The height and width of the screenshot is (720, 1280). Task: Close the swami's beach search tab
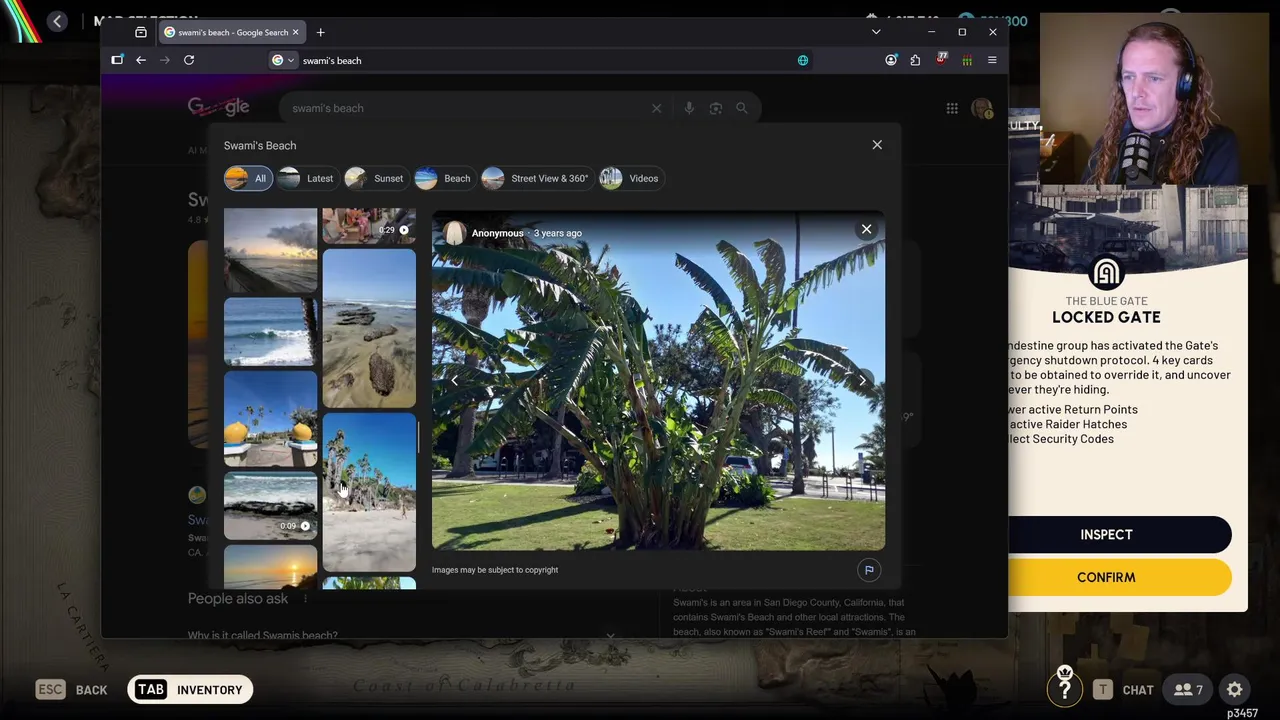click(295, 32)
